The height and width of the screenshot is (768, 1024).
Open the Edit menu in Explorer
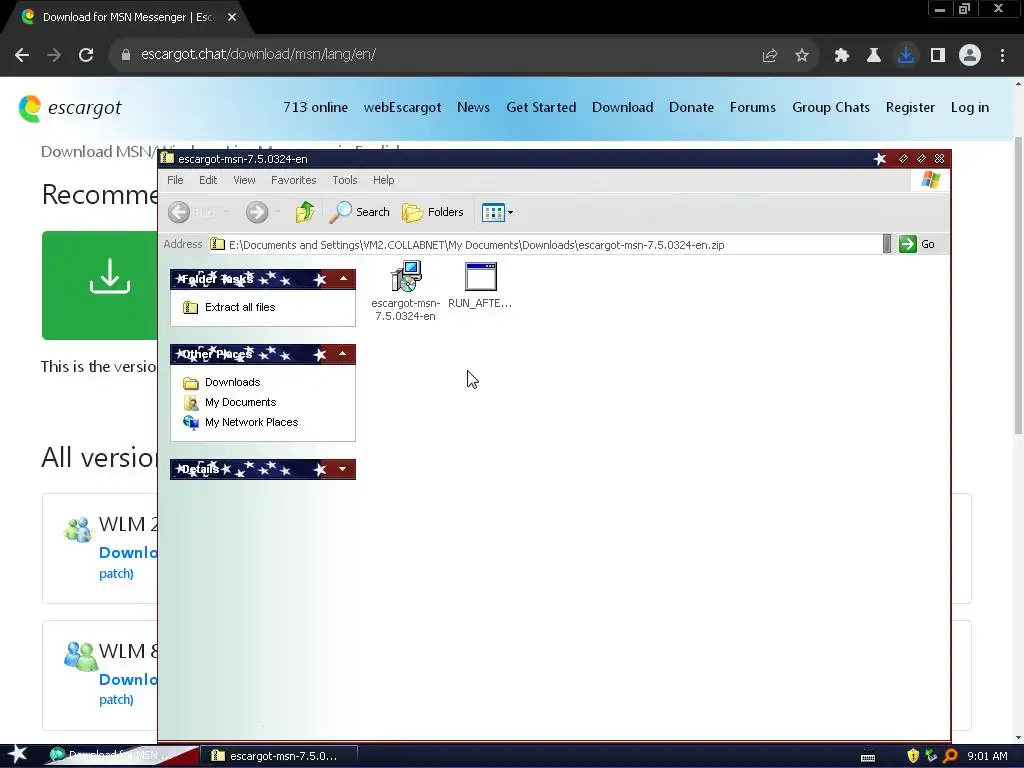point(208,180)
